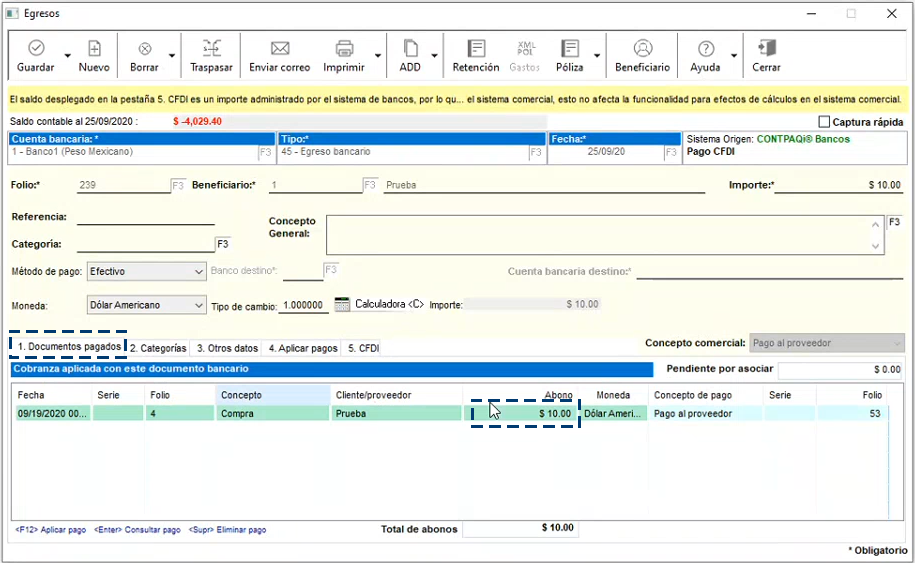The height and width of the screenshot is (563, 915).
Task: Open the Ayuda dropdown arrow
Action: click(x=734, y=56)
